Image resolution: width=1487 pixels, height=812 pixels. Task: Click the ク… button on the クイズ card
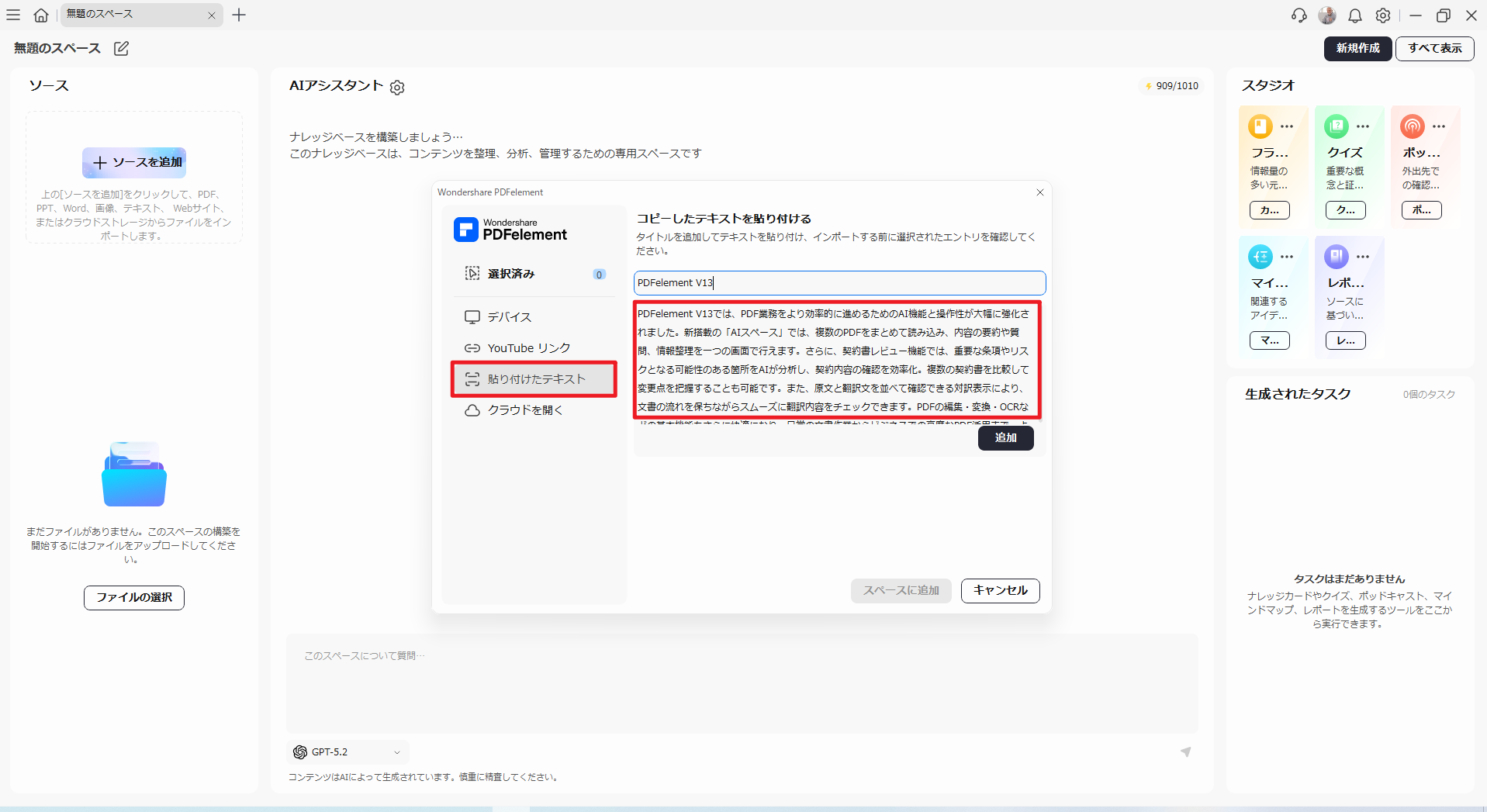point(1346,210)
